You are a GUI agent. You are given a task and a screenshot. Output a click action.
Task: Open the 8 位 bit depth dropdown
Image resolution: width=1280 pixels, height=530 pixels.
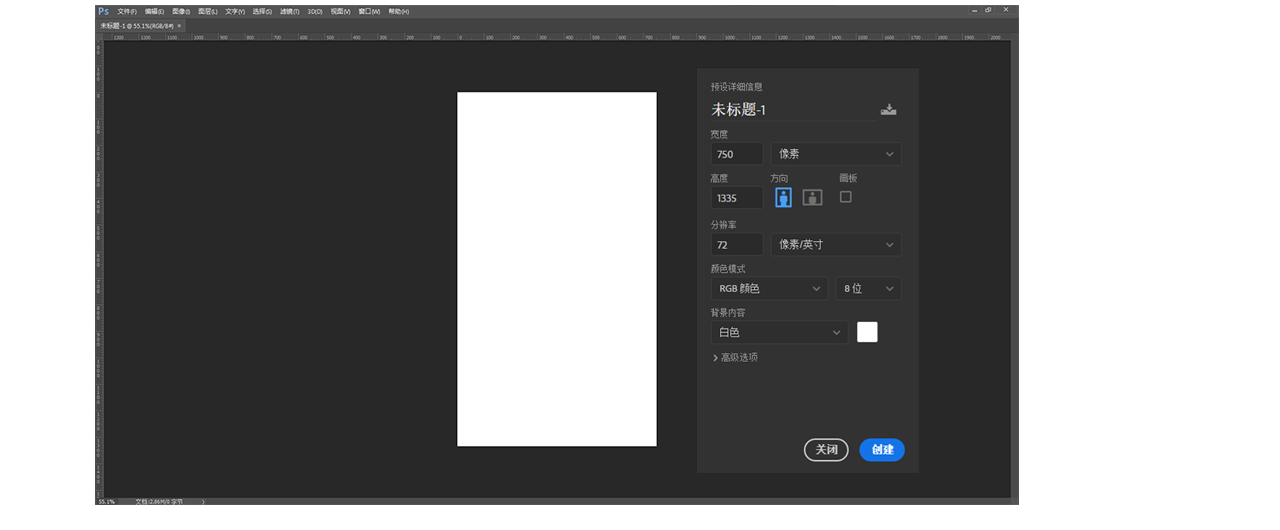(x=867, y=289)
